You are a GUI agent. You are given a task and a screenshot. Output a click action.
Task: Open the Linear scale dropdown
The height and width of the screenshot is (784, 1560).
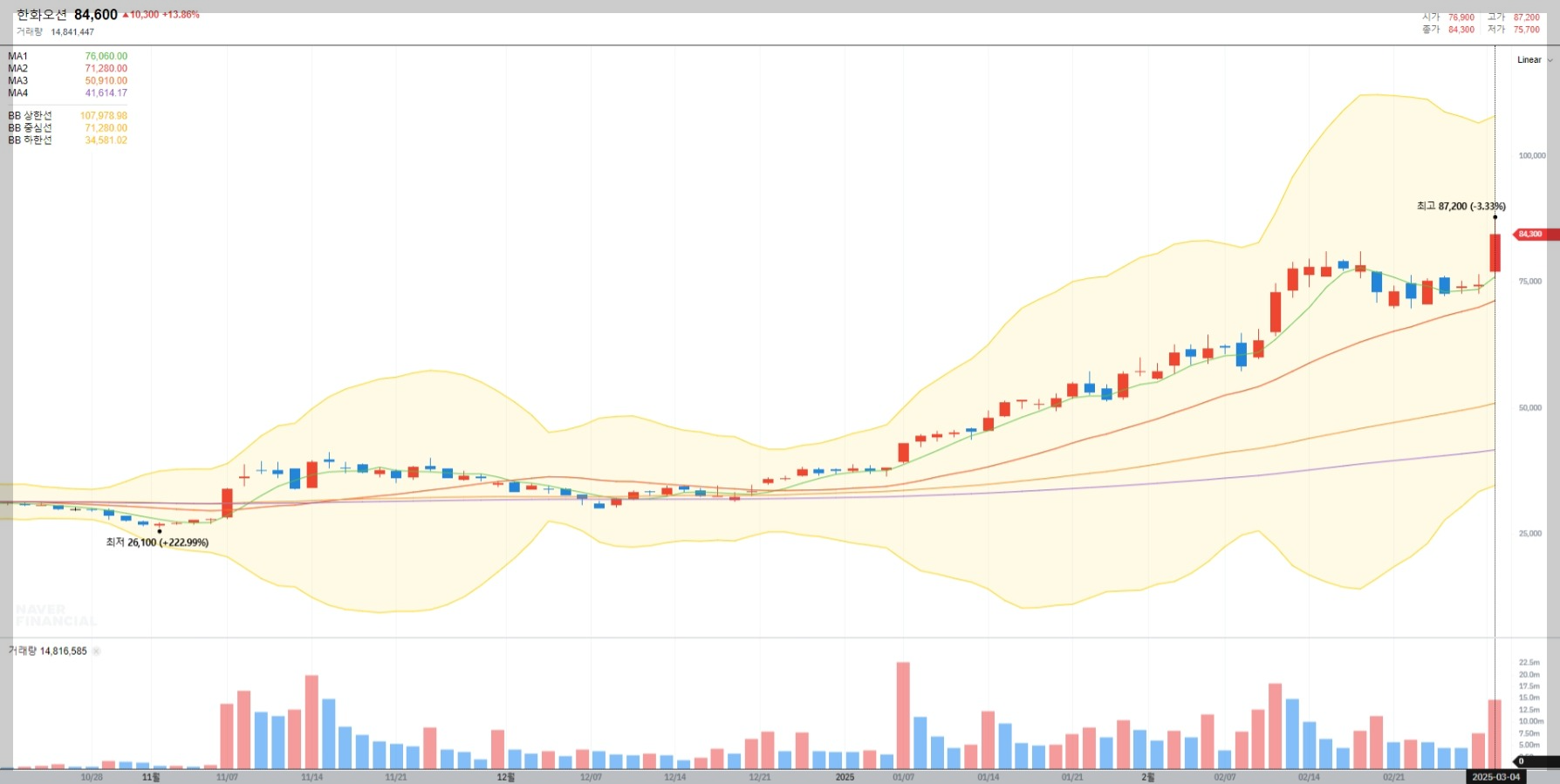coord(1534,60)
